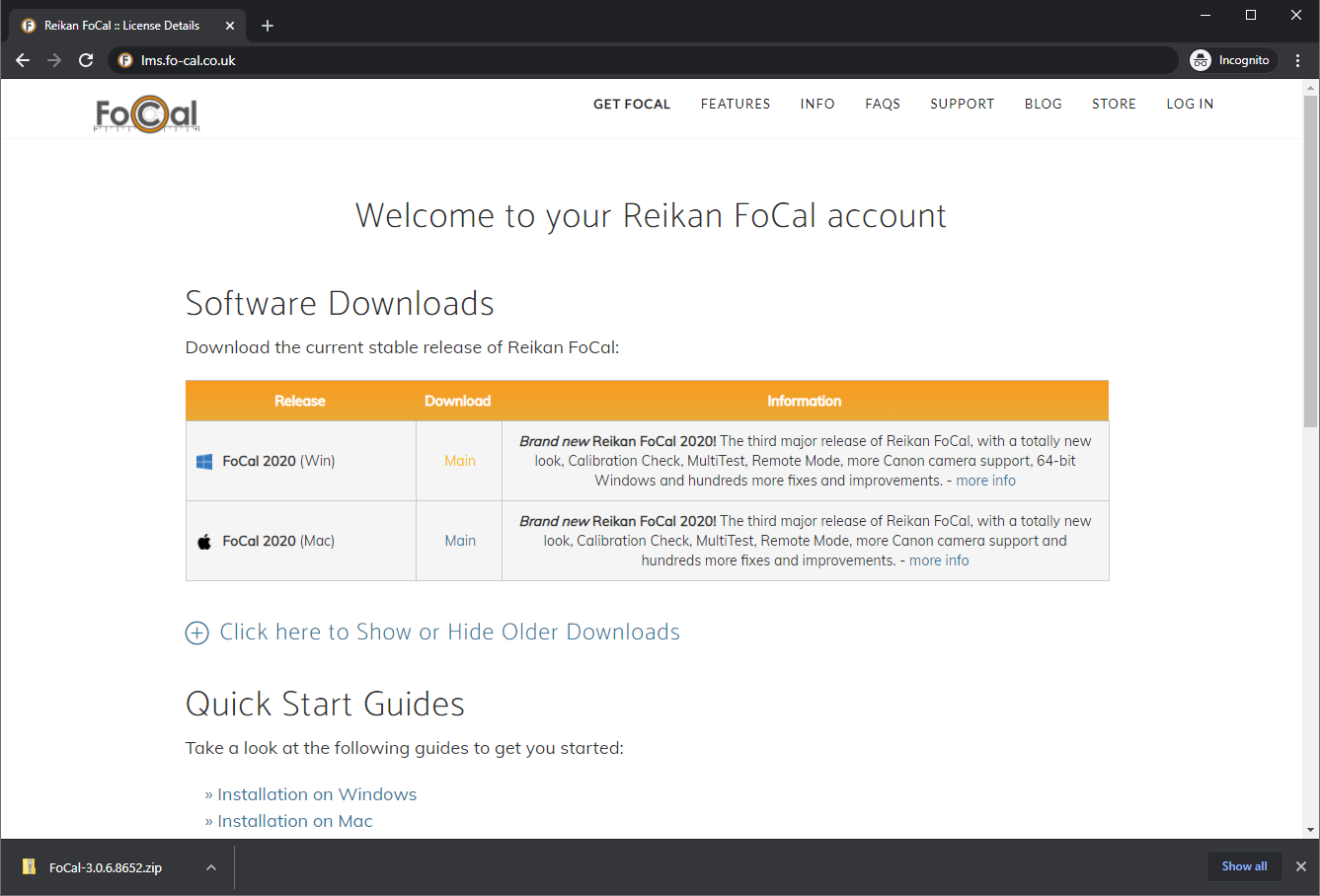Open the Chrome three-dot menu

pos(1297,60)
